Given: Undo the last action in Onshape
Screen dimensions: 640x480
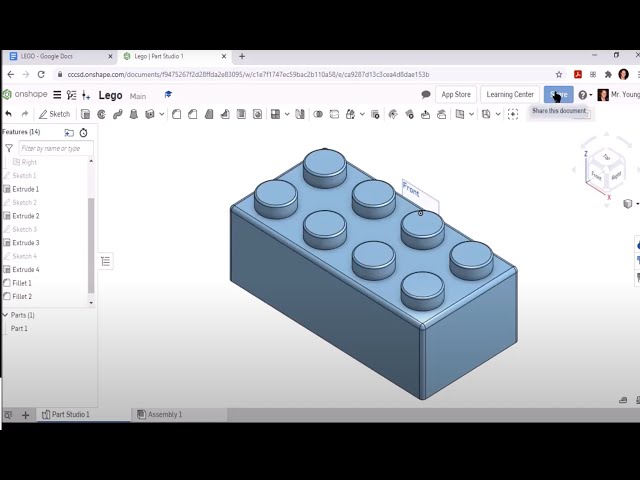Looking at the screenshot, I should [9, 114].
